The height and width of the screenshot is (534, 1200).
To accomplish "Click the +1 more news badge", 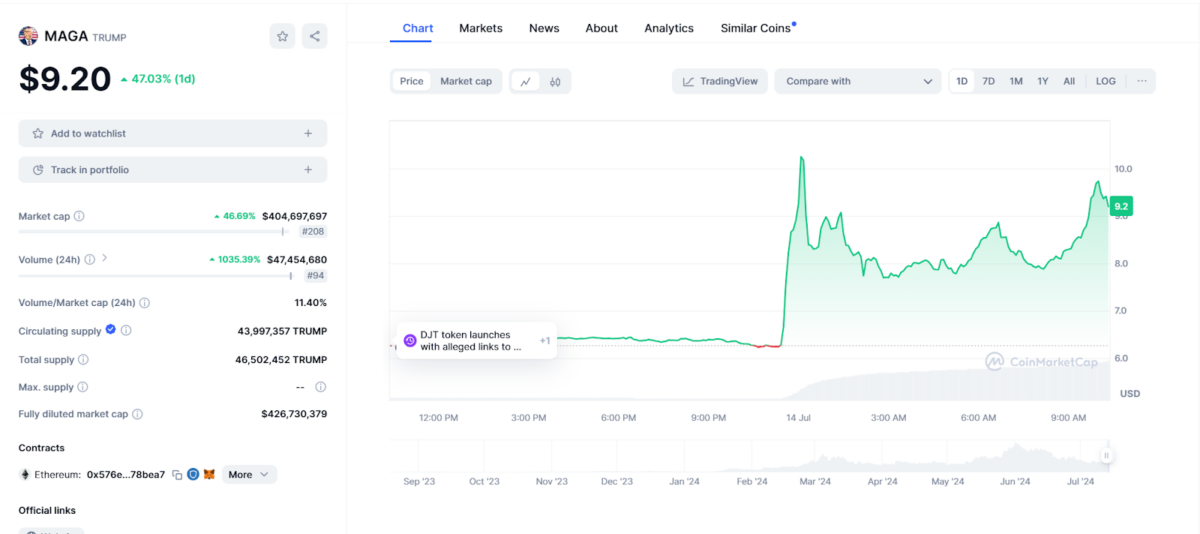I will tap(545, 340).
